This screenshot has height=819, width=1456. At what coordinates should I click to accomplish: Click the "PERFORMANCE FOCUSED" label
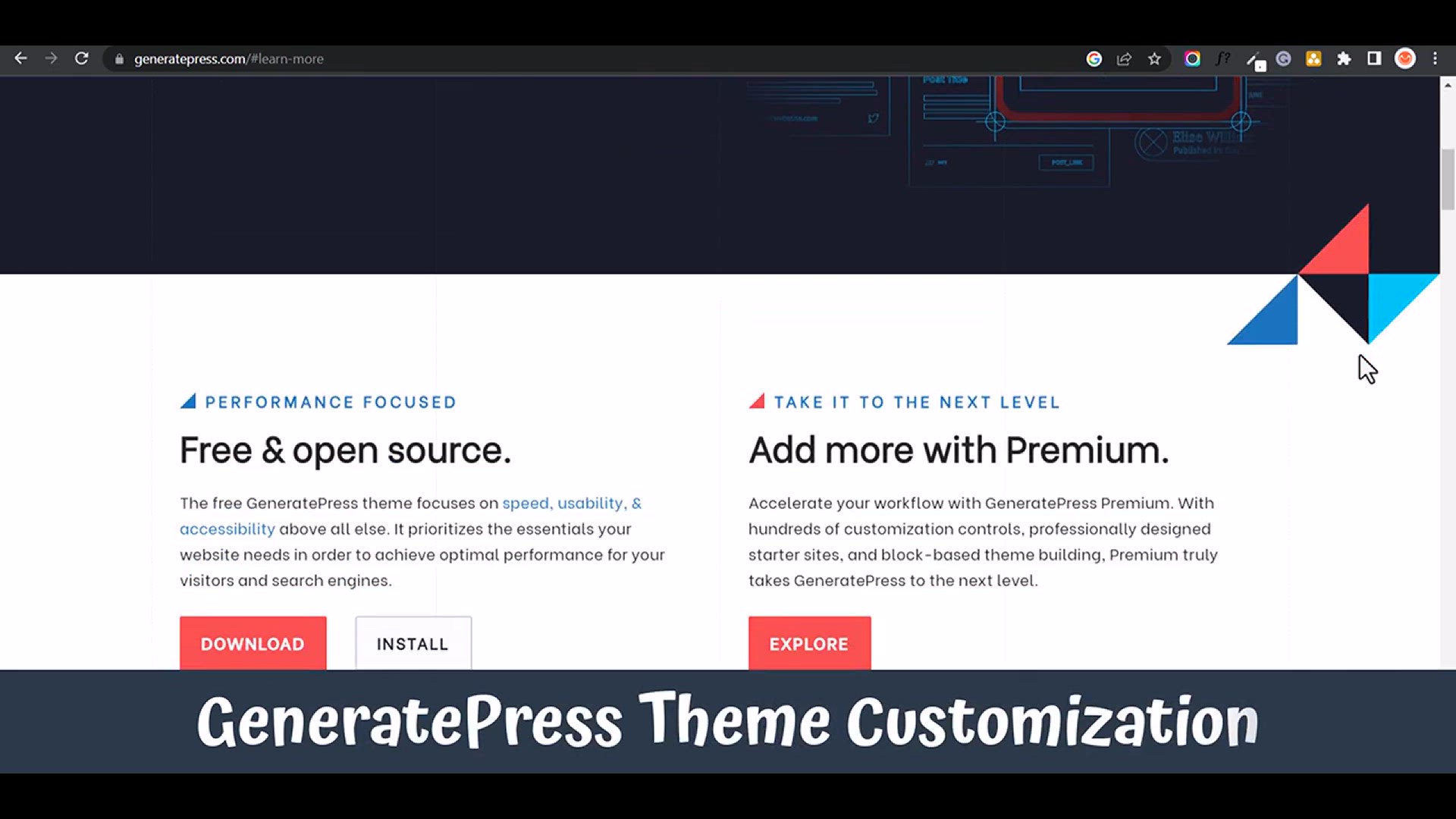[331, 403]
